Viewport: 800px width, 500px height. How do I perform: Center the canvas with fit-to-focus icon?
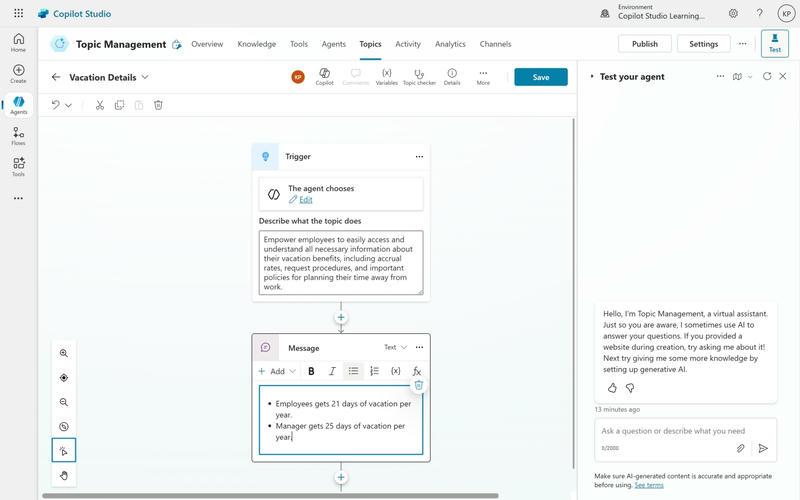coord(64,378)
